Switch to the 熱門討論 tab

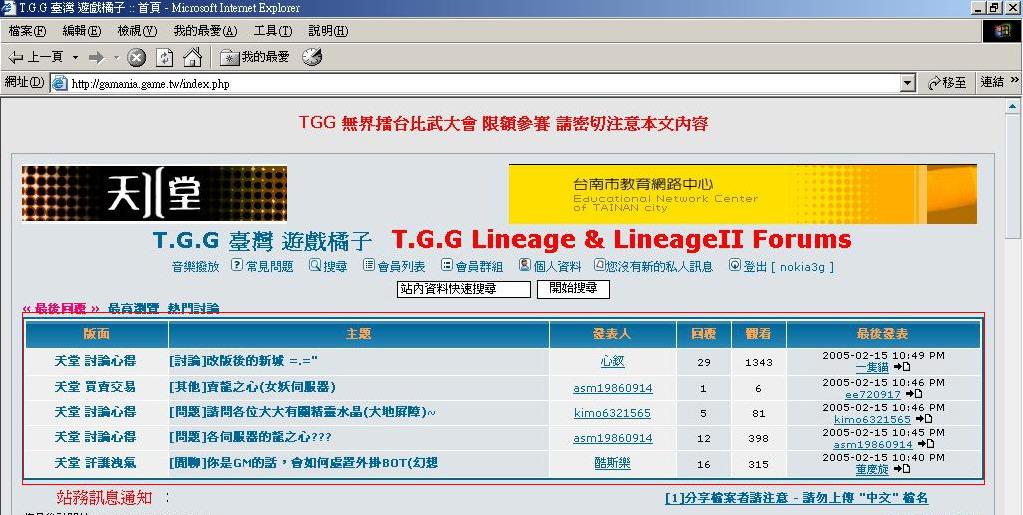pyautogui.click(x=193, y=309)
